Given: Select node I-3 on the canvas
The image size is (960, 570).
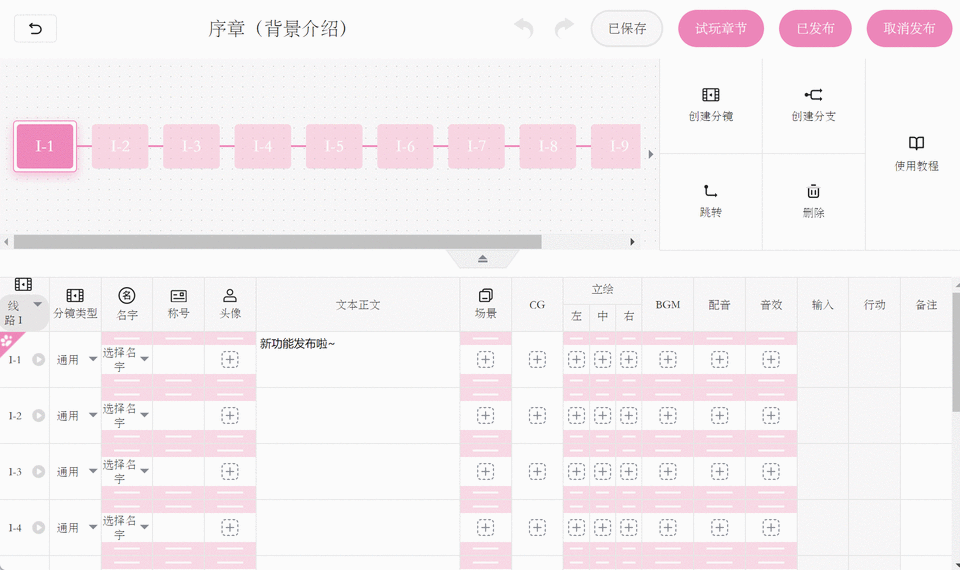Looking at the screenshot, I should (x=191, y=146).
